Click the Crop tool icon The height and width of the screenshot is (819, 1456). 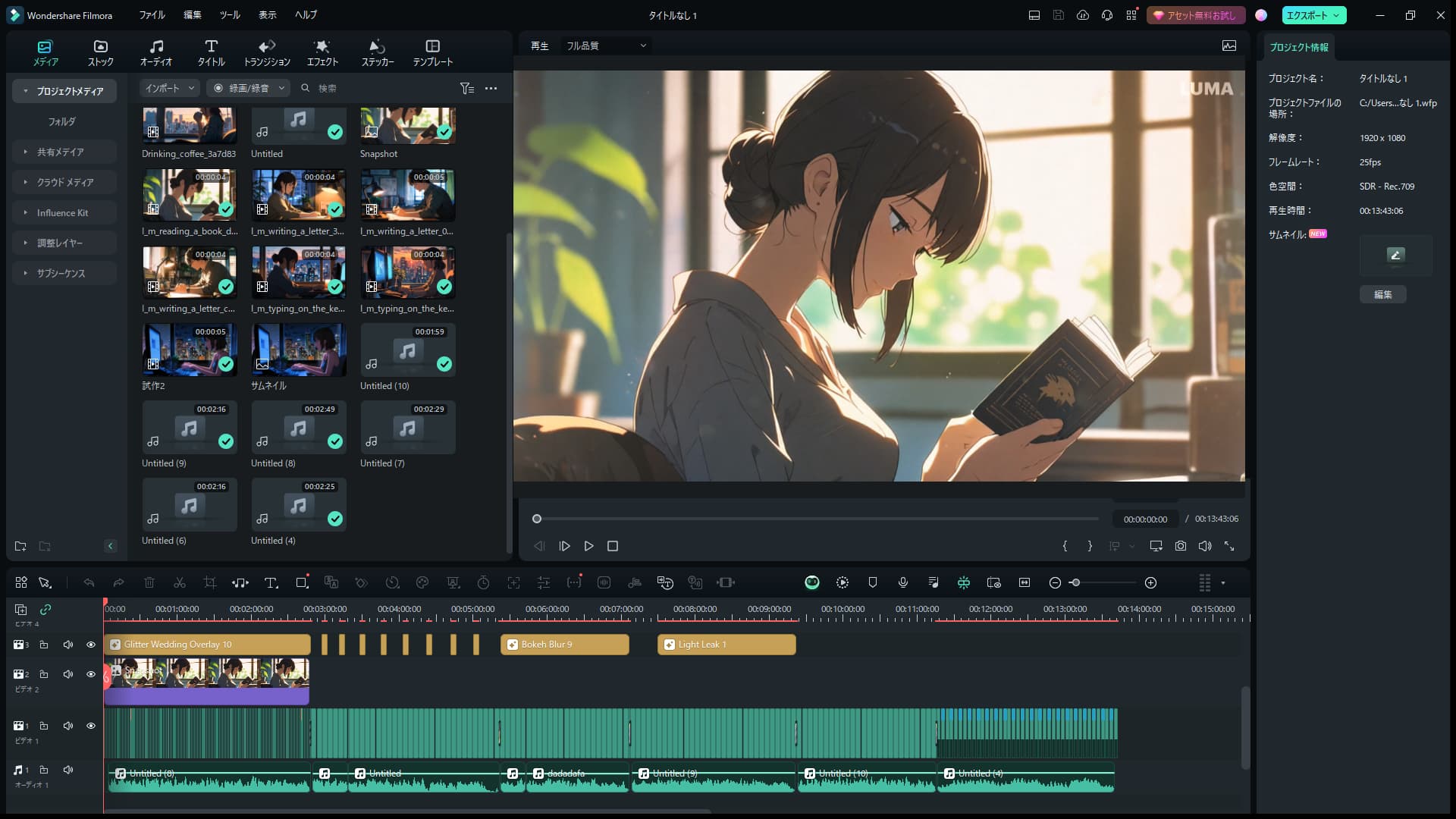click(210, 582)
